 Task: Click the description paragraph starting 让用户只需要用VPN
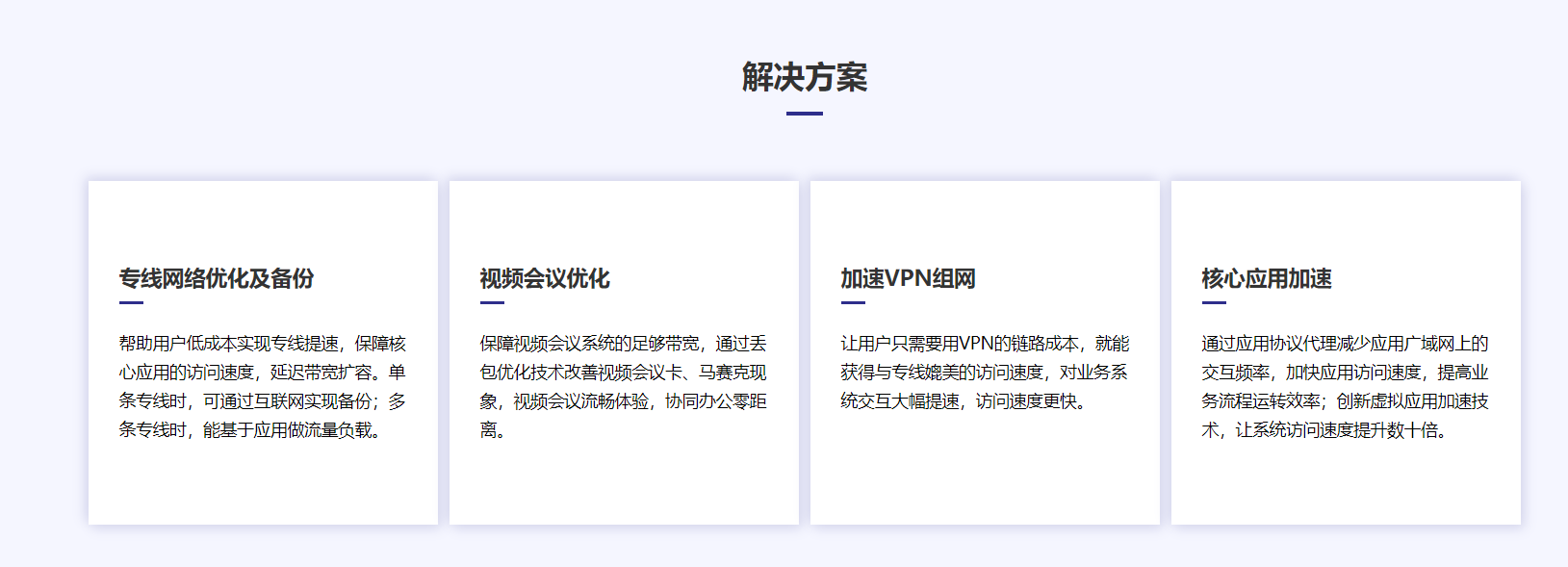[984, 372]
